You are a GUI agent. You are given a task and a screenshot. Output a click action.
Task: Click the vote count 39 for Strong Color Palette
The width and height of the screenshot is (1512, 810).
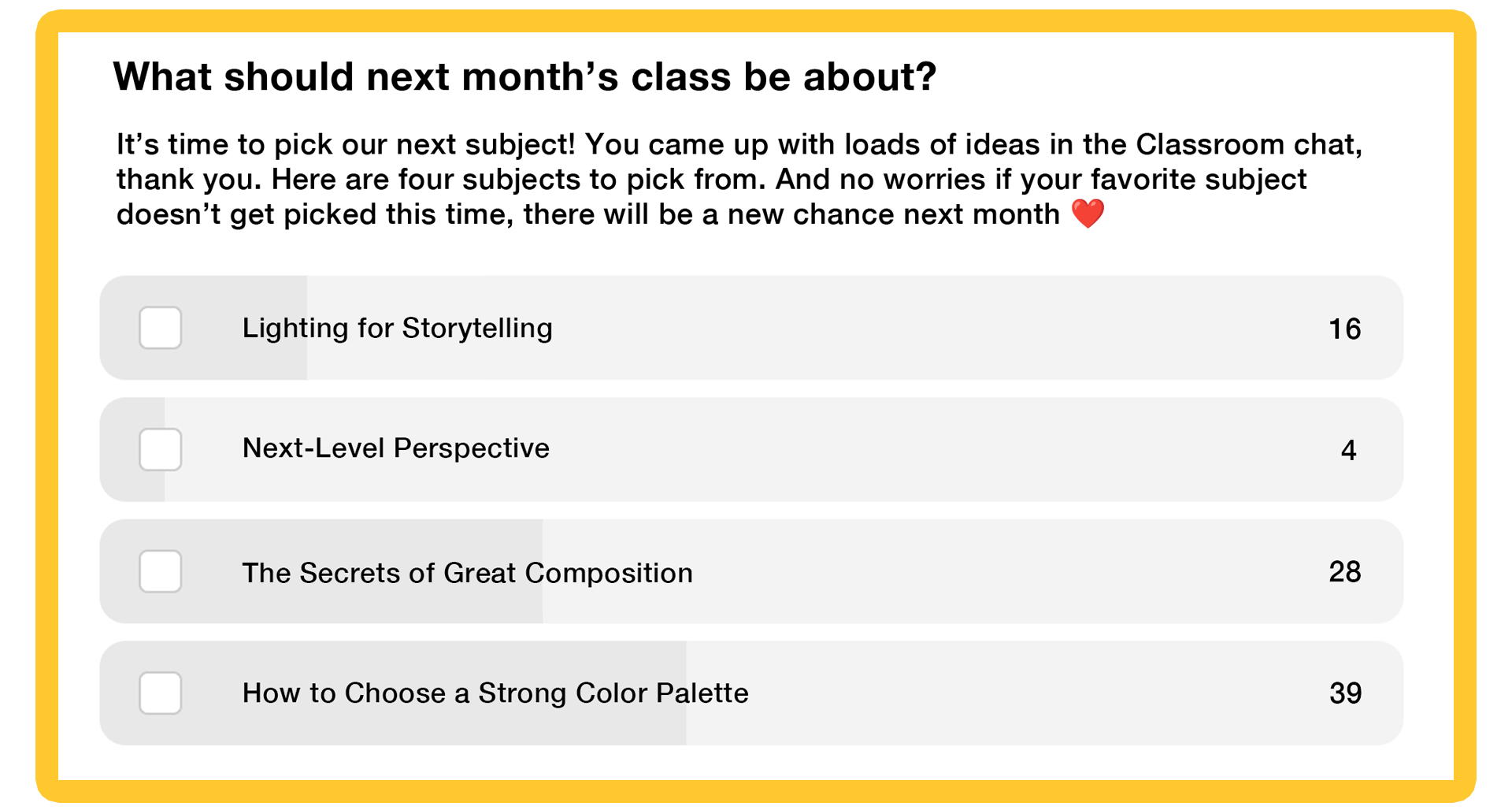(1347, 694)
